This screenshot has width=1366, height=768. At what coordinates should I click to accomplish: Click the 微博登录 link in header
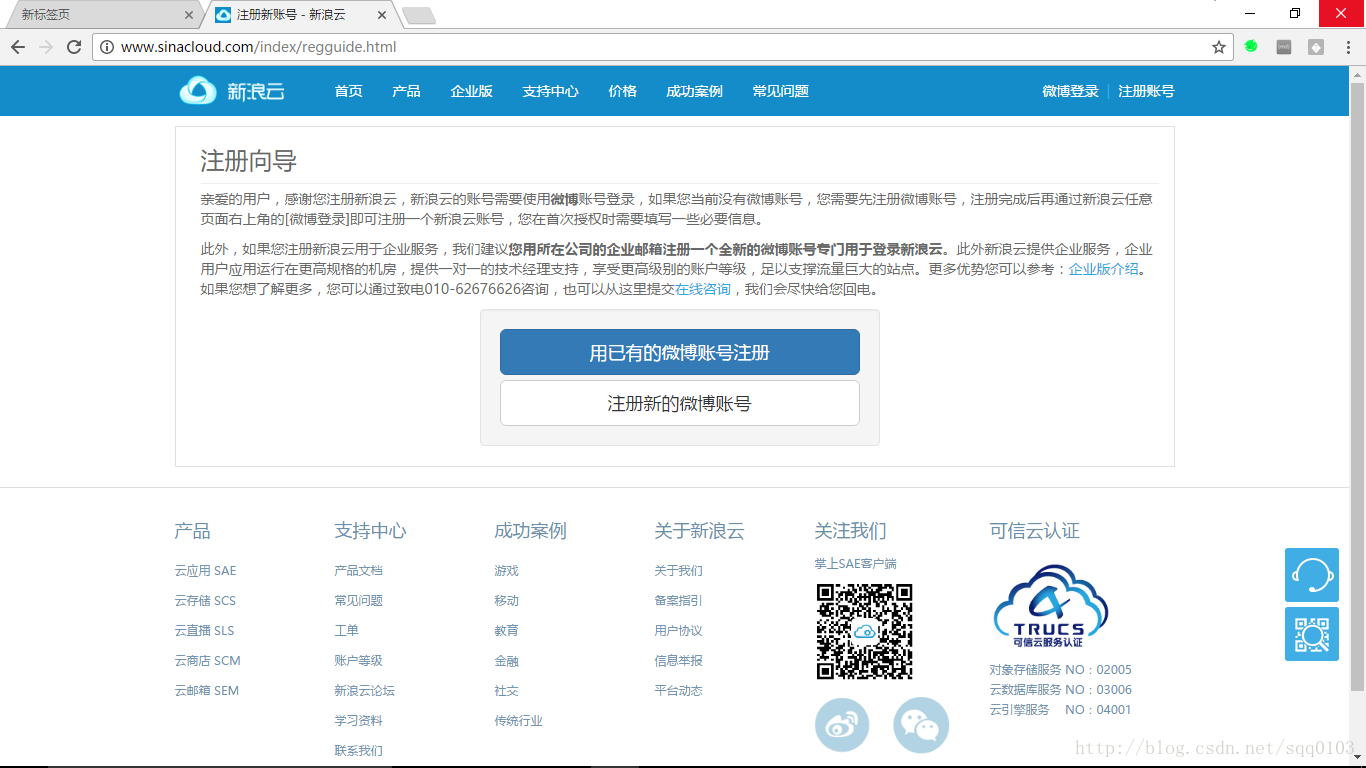1070,91
